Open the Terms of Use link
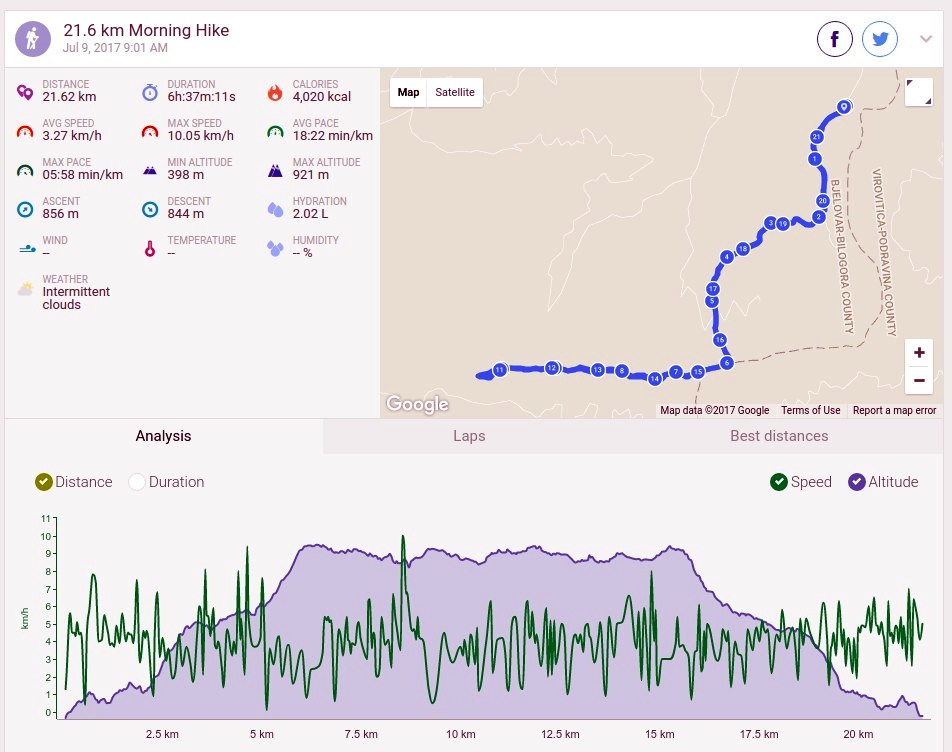Screen dimensions: 952x752 (811, 410)
